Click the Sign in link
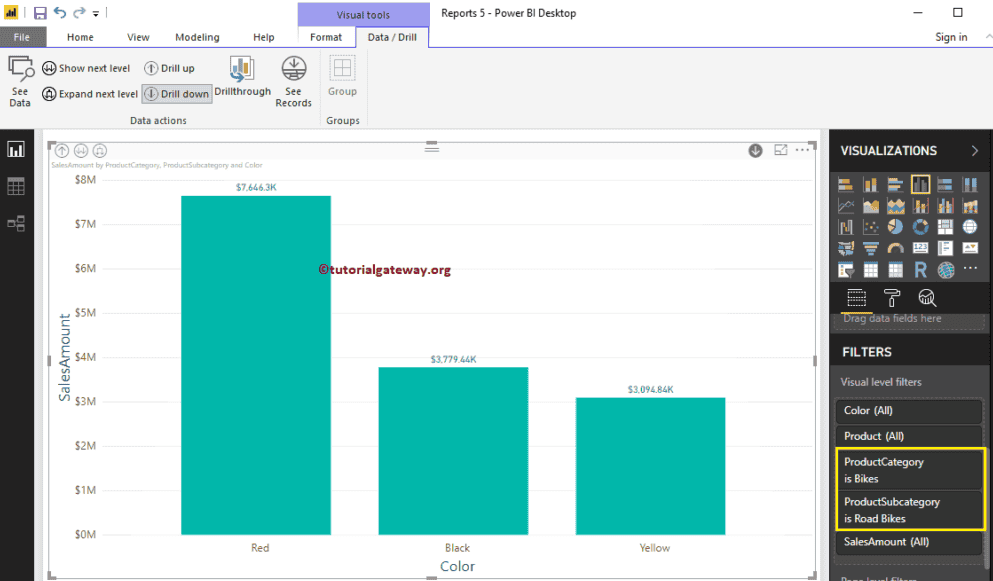 (951, 37)
